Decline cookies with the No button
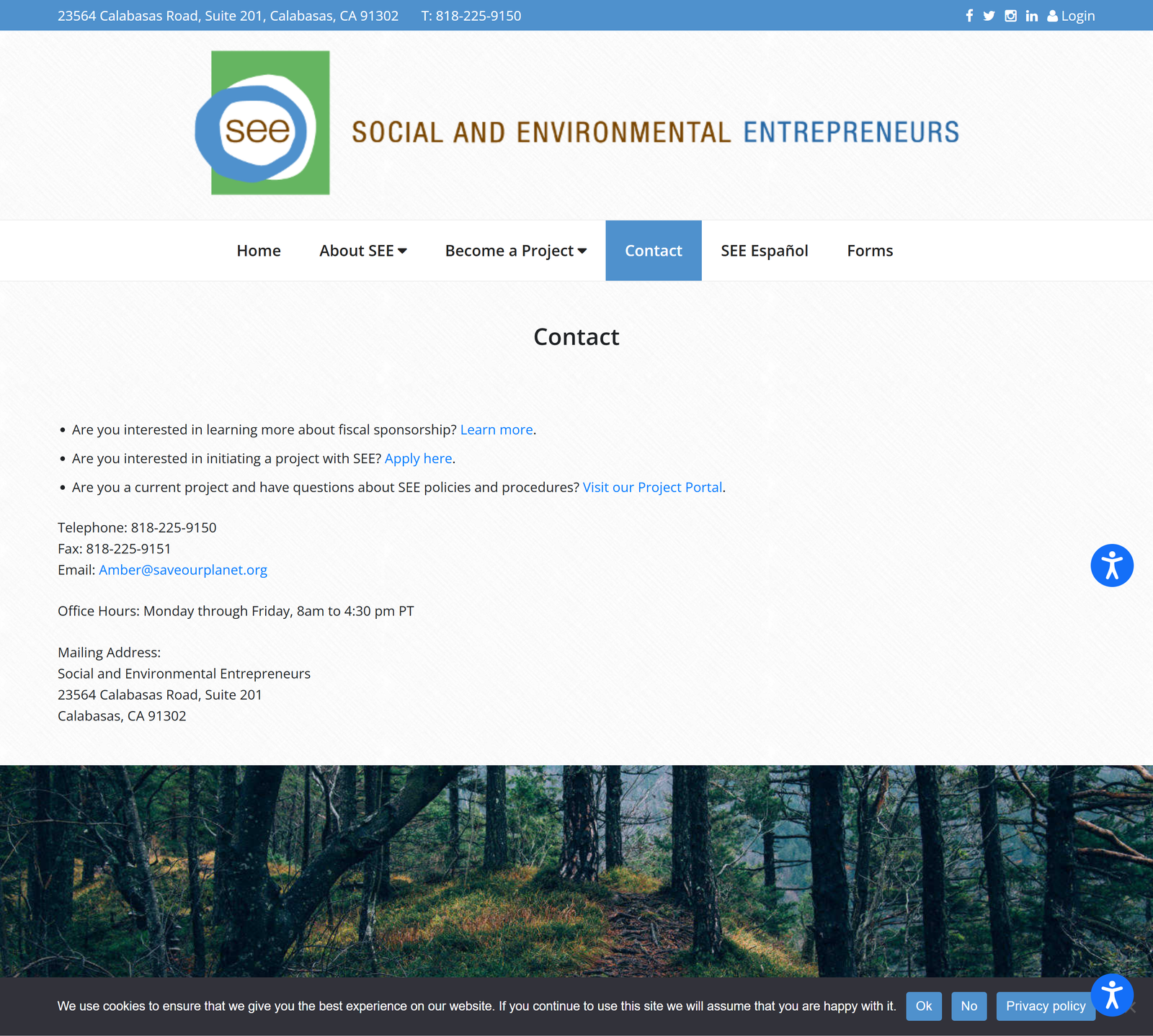The width and height of the screenshot is (1153, 1036). pyautogui.click(x=969, y=1006)
